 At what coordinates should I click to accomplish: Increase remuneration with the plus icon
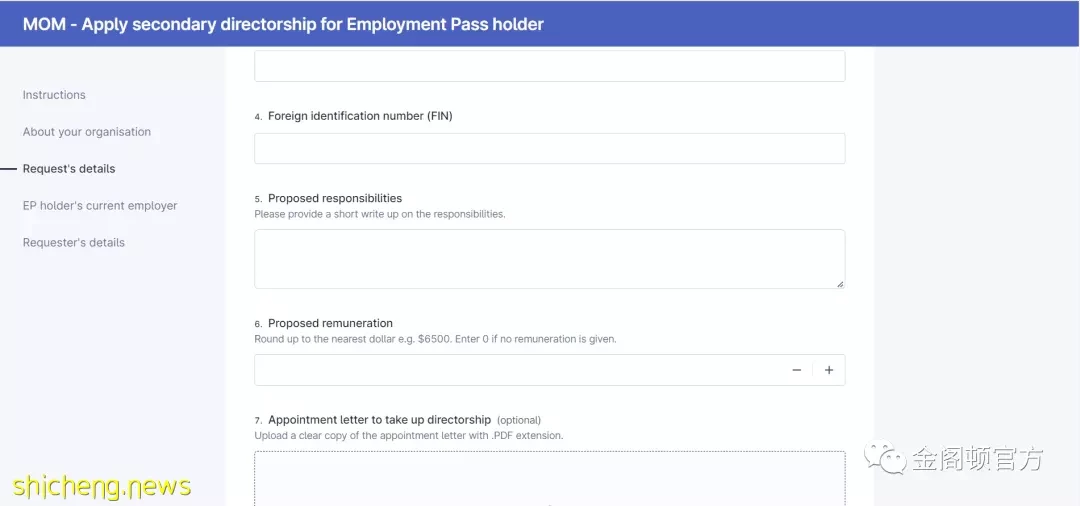(829, 370)
